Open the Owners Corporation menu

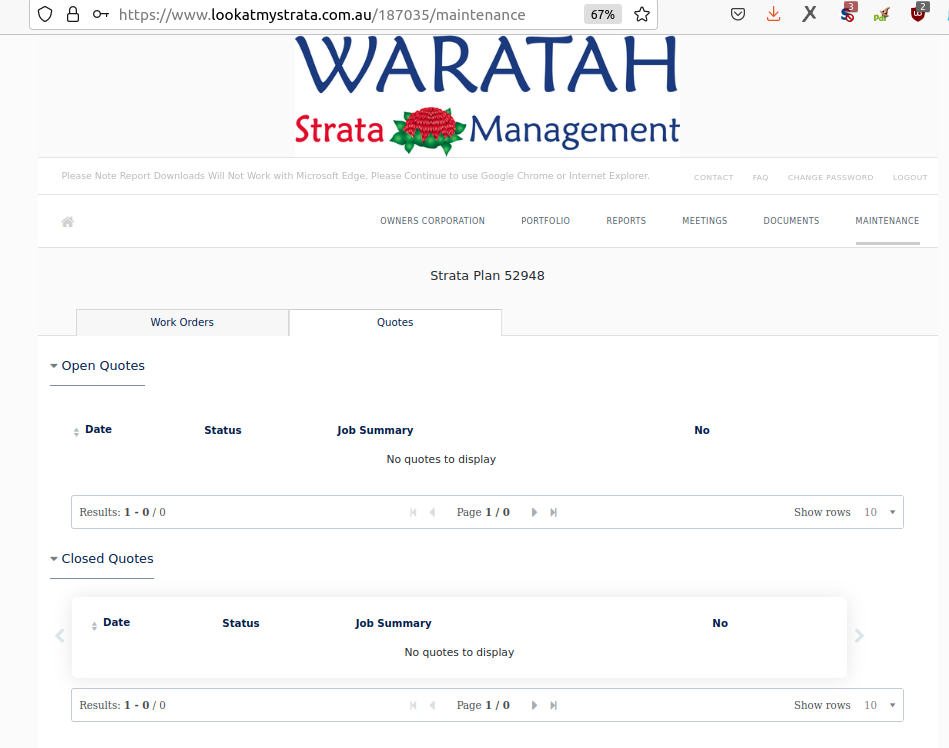coord(432,221)
